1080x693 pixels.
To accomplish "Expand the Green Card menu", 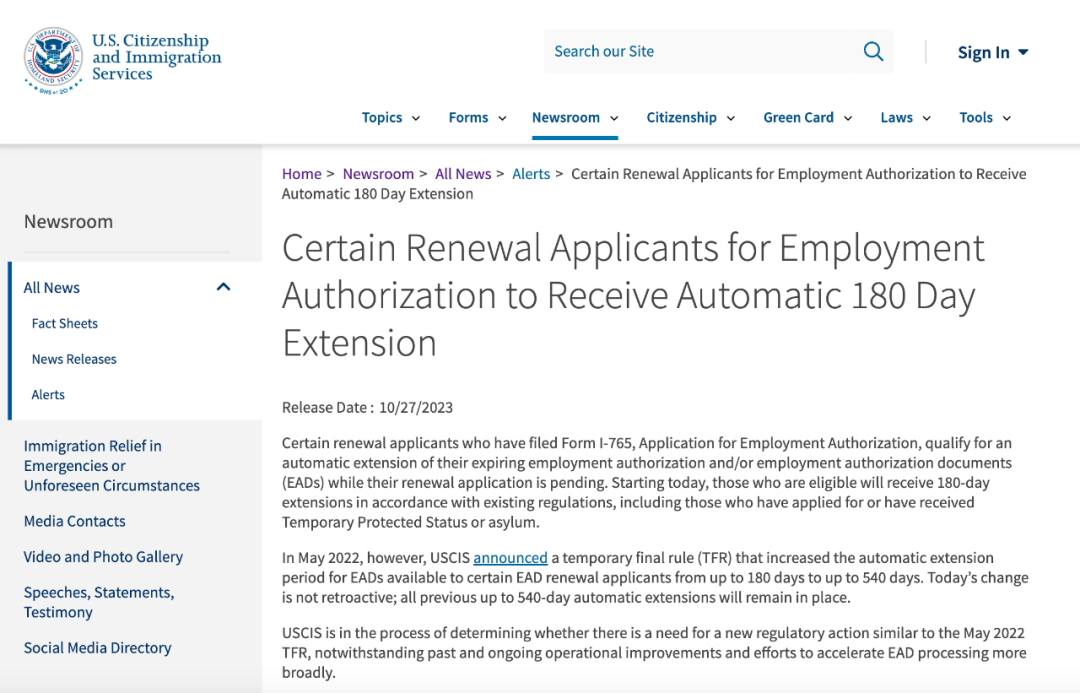I will 807,118.
